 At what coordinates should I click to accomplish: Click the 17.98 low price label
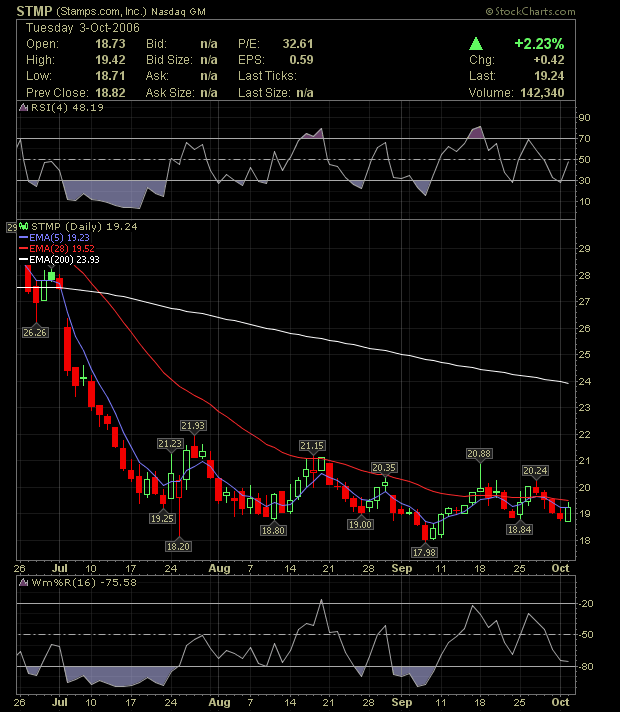(424, 552)
